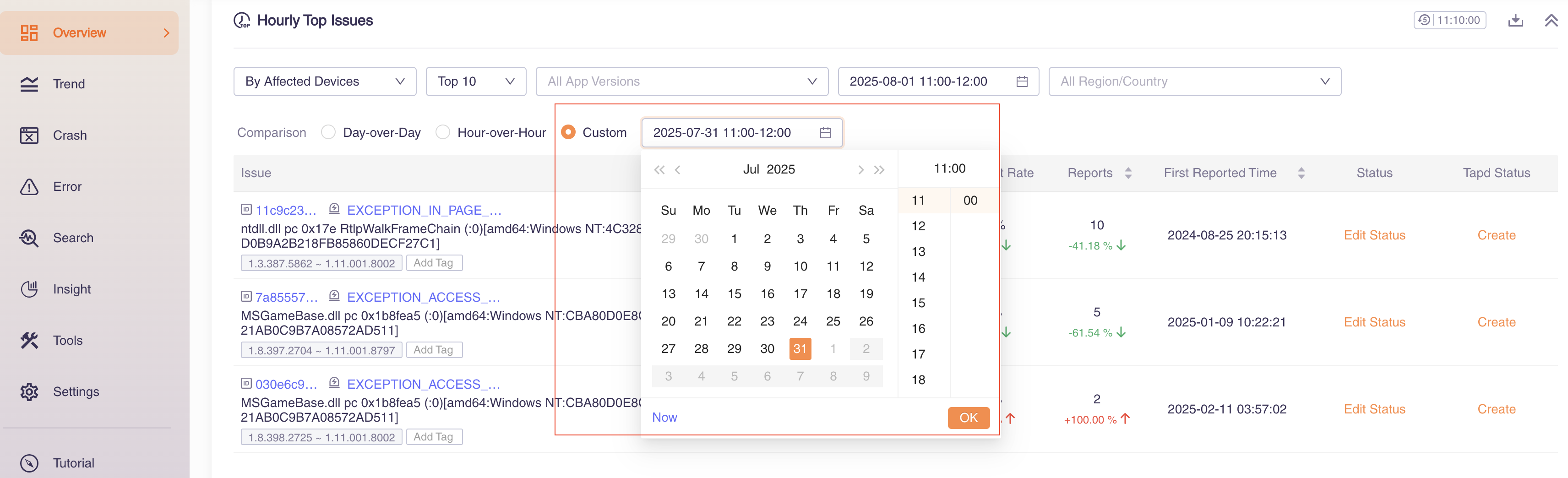
Task: Select Hour-over-Hour comparison
Action: [x=442, y=132]
